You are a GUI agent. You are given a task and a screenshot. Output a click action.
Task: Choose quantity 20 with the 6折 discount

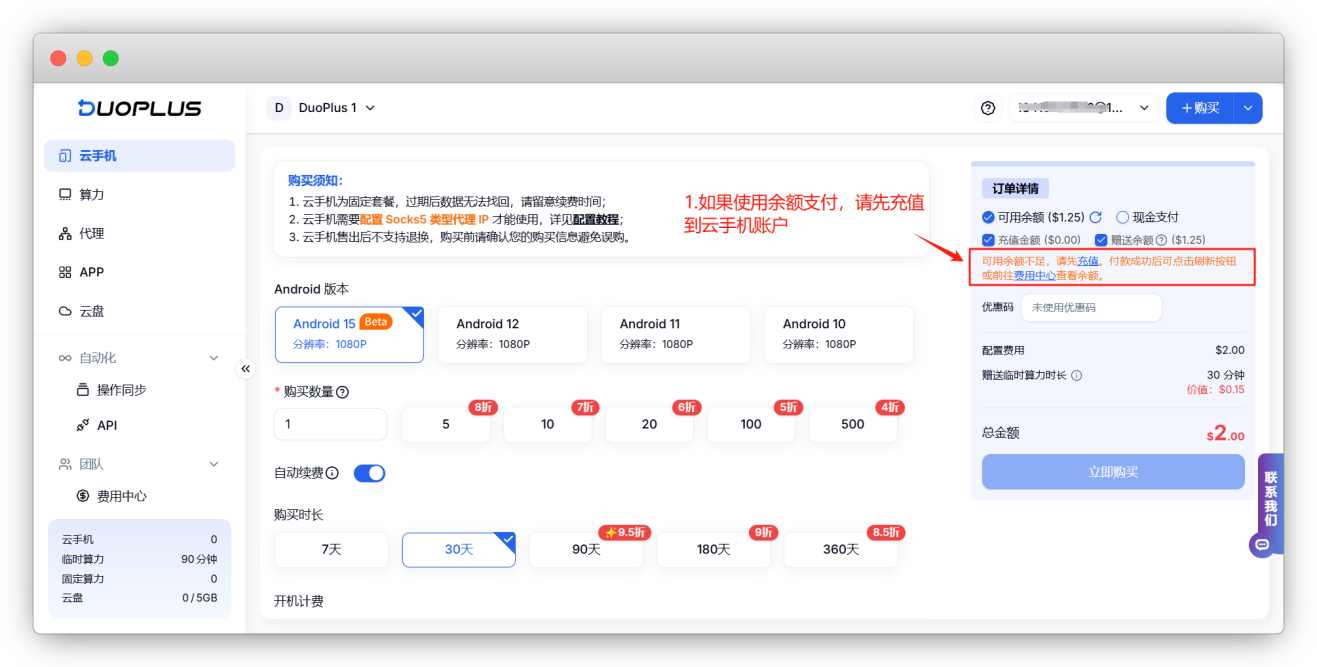pos(650,424)
